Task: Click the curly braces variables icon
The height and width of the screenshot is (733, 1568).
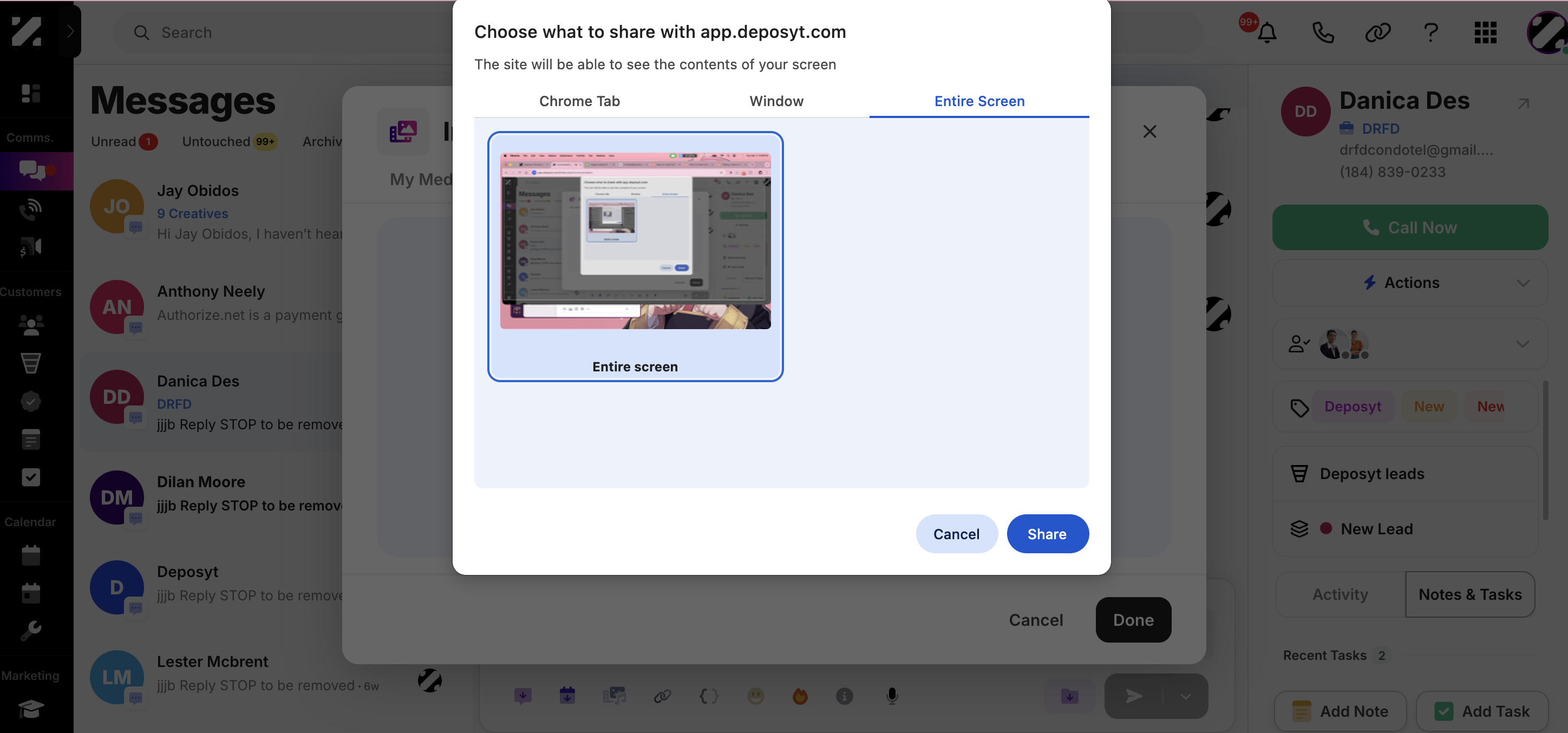Action: click(709, 696)
